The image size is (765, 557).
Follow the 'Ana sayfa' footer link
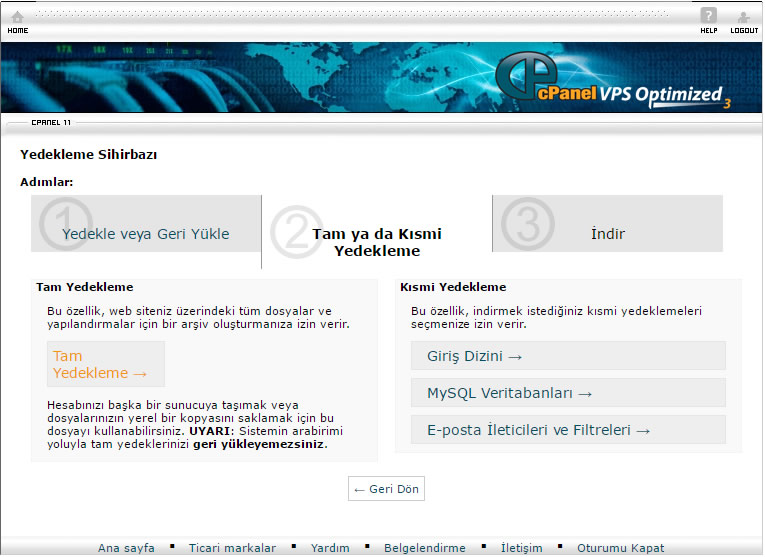[x=126, y=548]
